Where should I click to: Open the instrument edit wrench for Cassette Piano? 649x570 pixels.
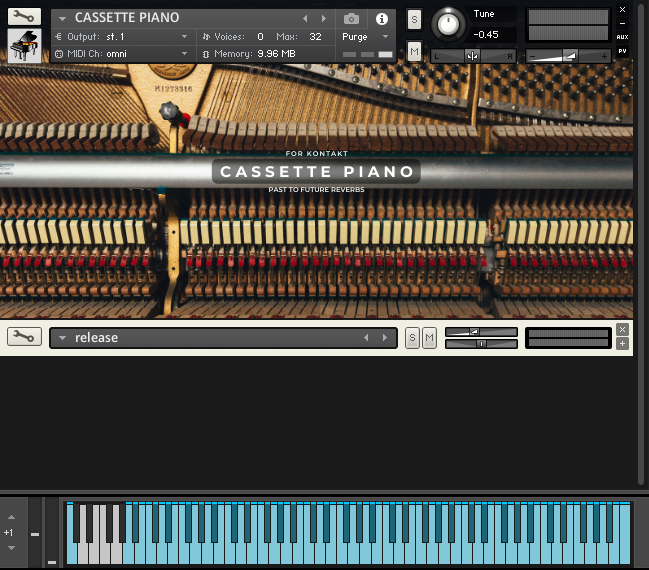coord(24,17)
